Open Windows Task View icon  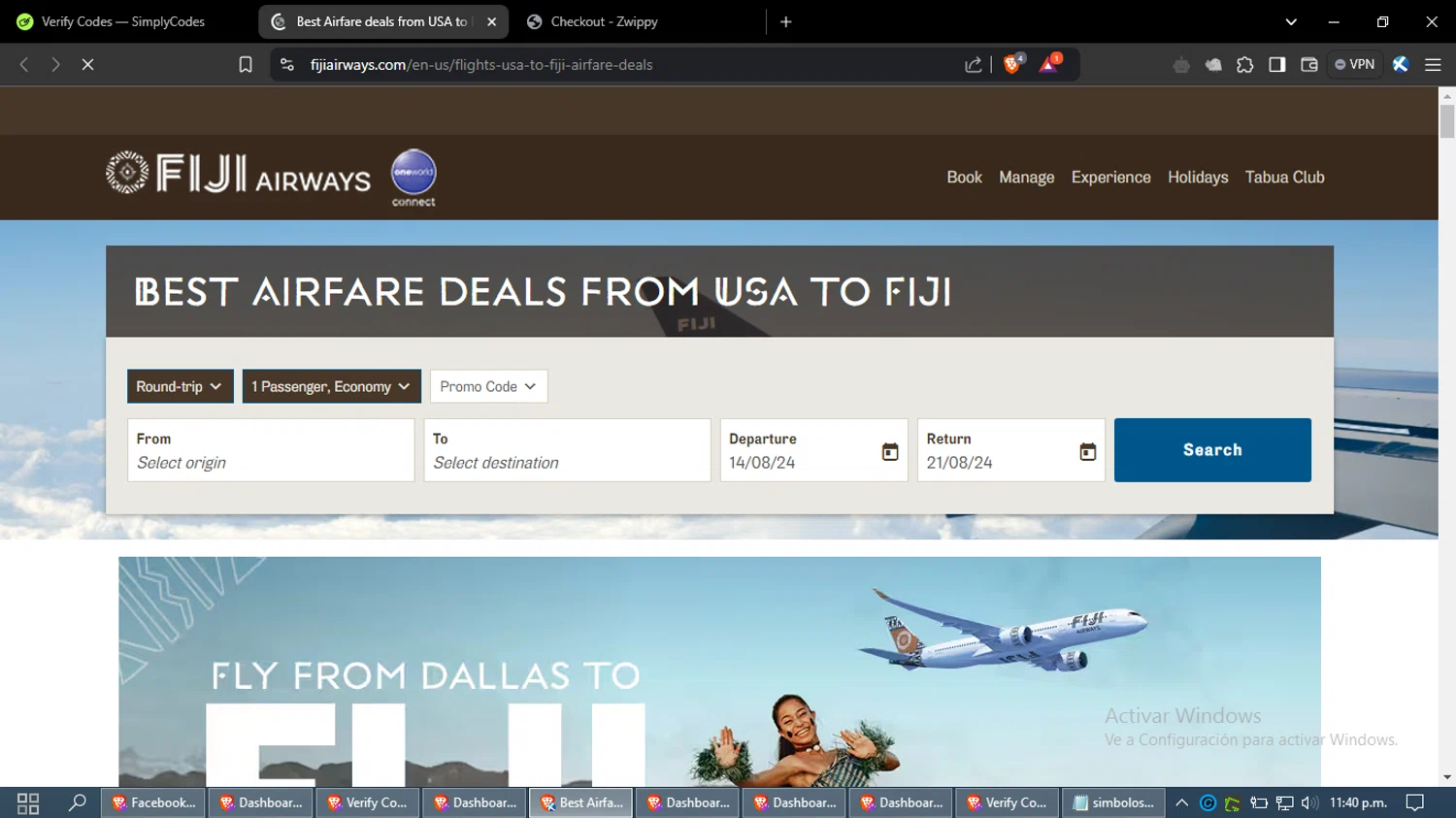[28, 802]
